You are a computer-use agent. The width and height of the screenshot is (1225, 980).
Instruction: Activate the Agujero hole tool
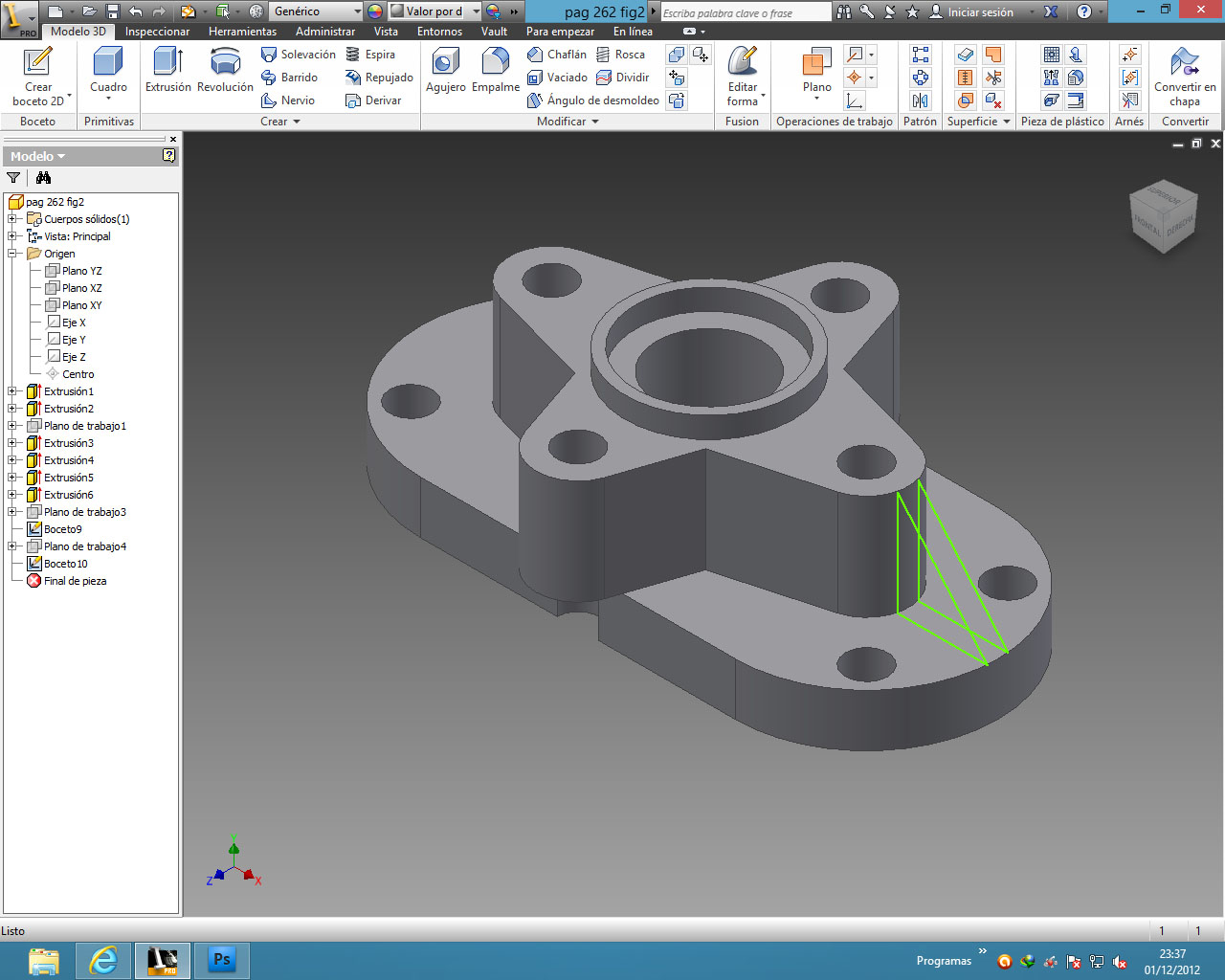coord(446,70)
